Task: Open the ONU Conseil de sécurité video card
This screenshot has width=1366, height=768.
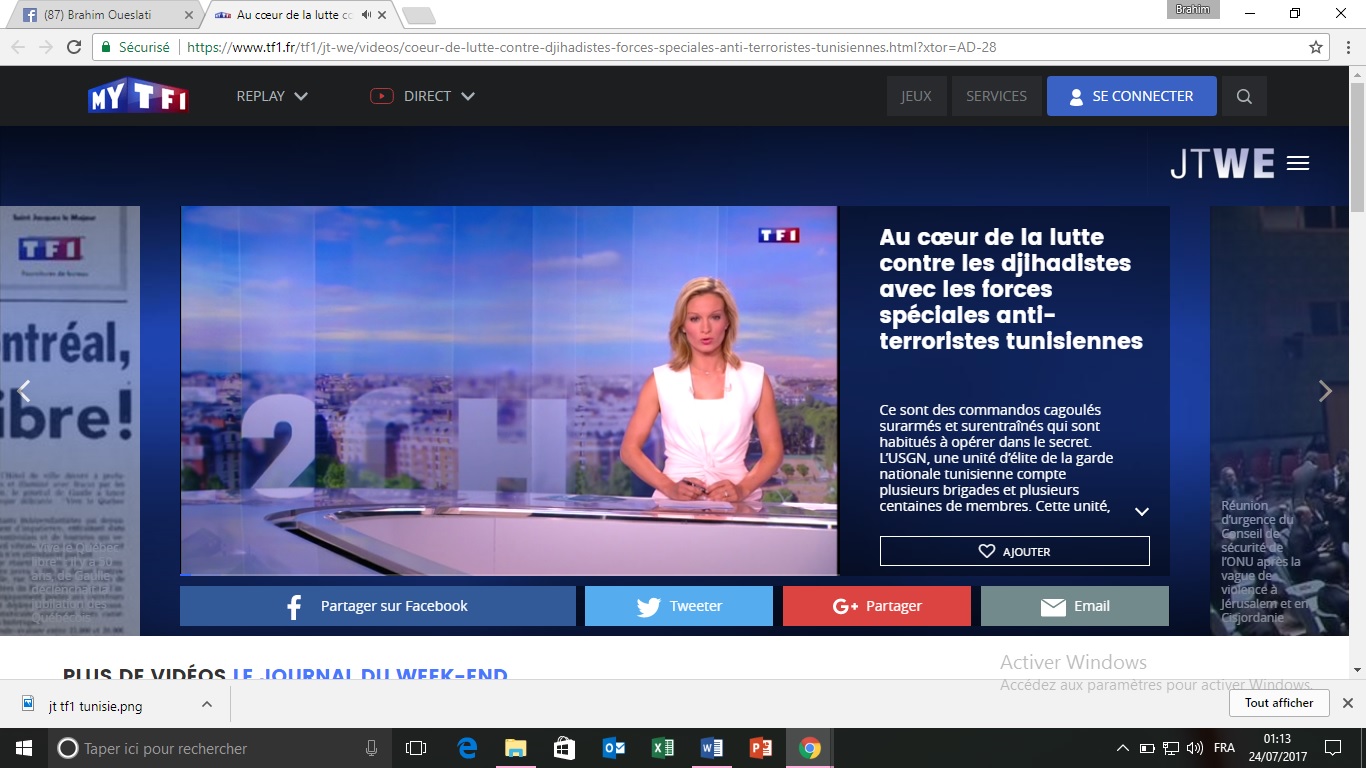Action: click(1279, 420)
